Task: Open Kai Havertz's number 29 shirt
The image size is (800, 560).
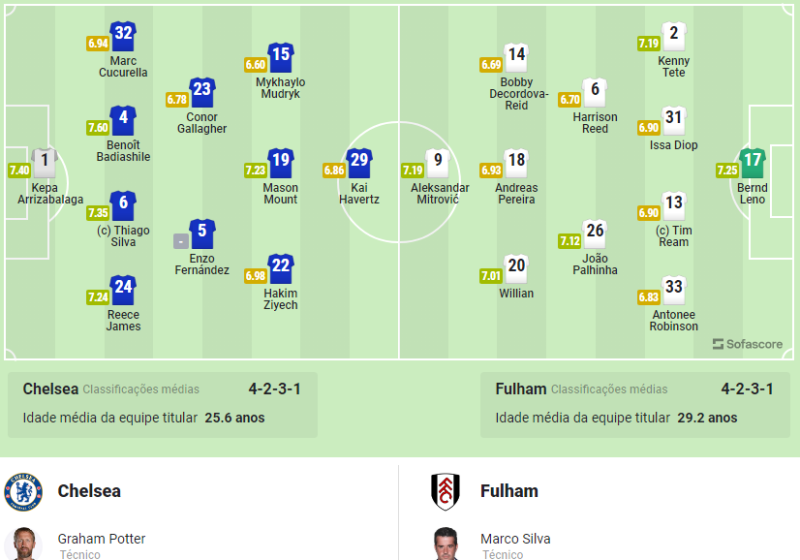Action: click(358, 163)
